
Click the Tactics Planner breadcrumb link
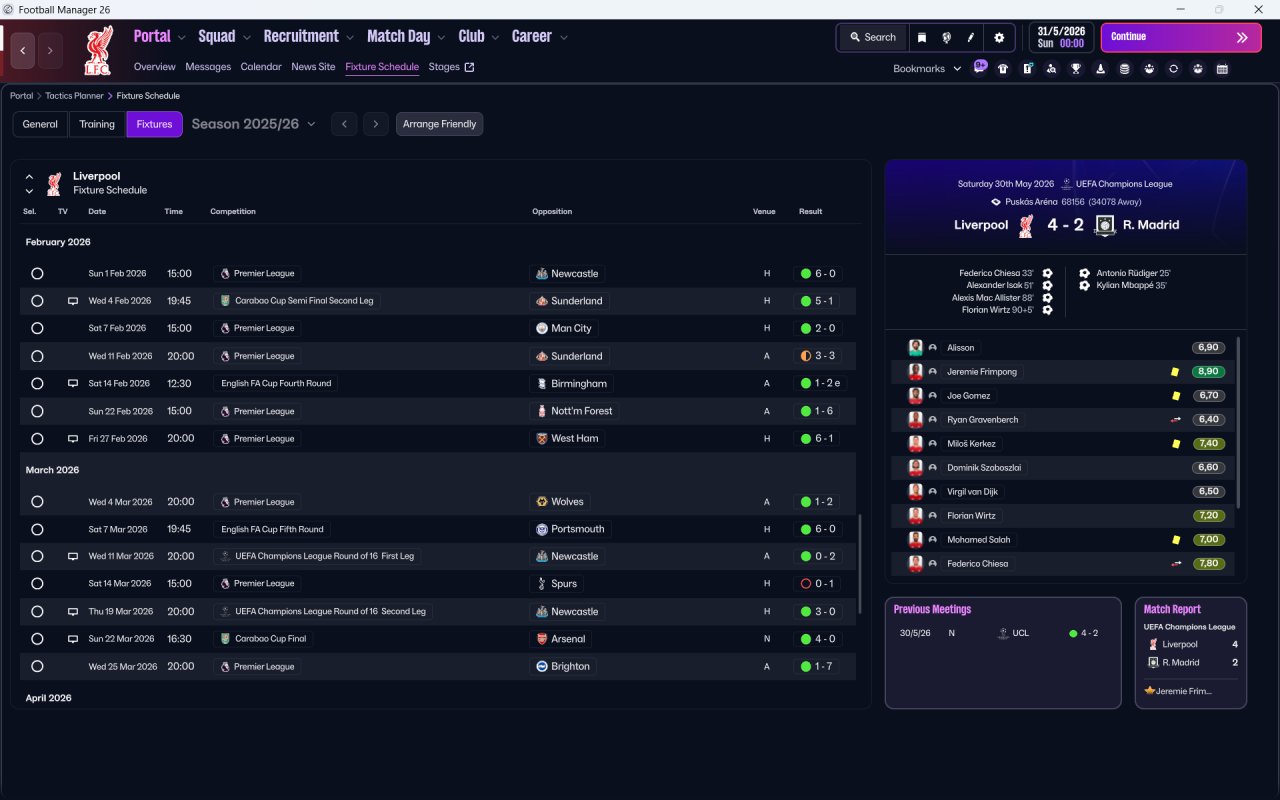click(74, 96)
